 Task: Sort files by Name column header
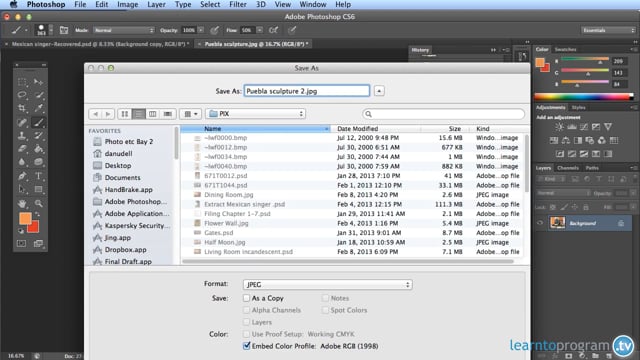[x=256, y=129]
